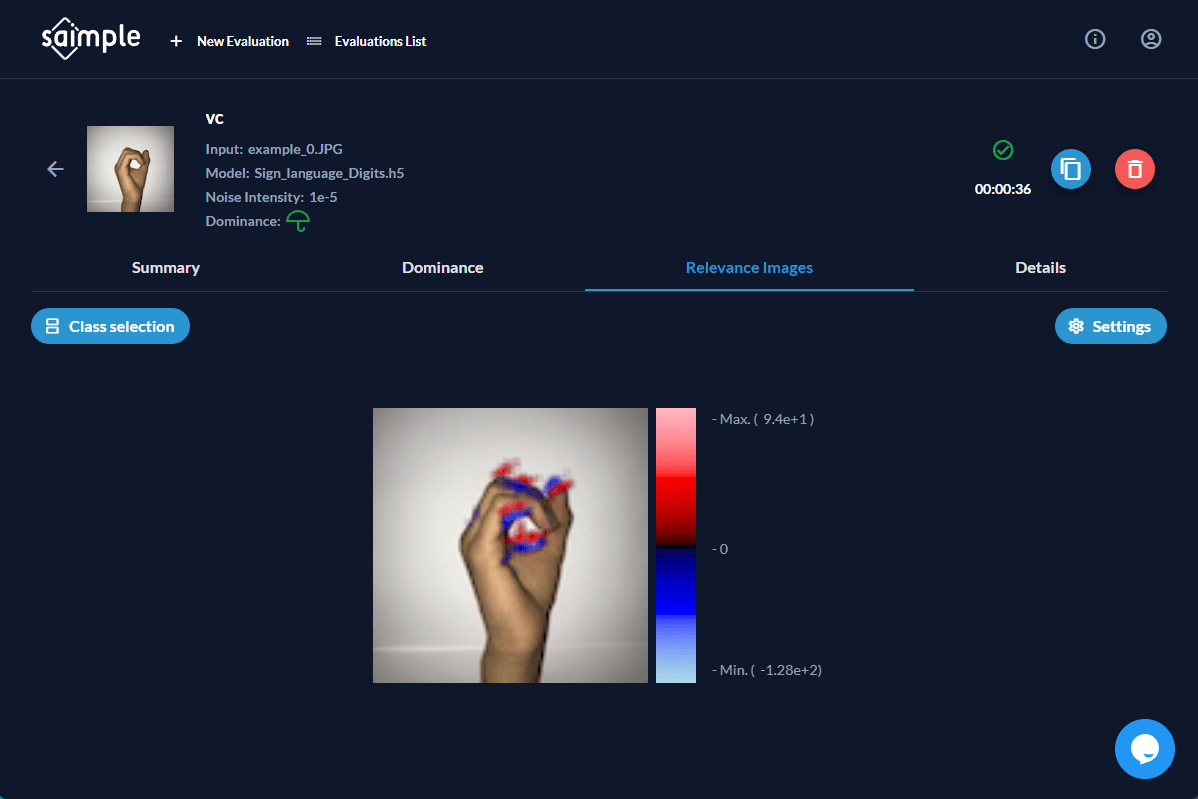Click the New Evaluation link

[x=242, y=41]
